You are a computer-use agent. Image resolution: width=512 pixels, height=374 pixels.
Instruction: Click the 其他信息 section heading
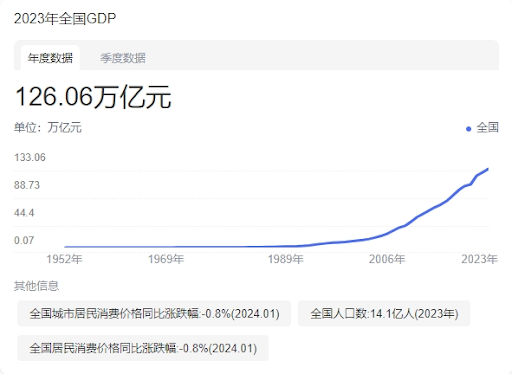point(36,286)
